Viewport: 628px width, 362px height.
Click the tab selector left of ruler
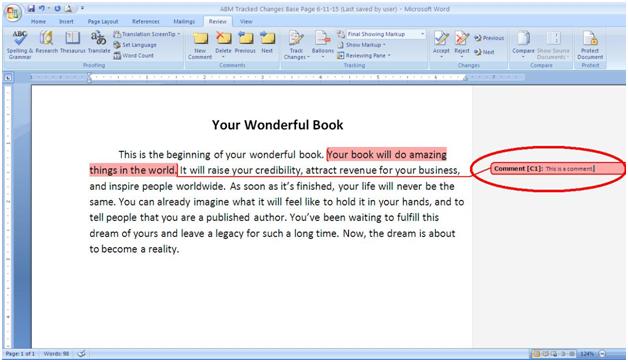[x=8, y=78]
